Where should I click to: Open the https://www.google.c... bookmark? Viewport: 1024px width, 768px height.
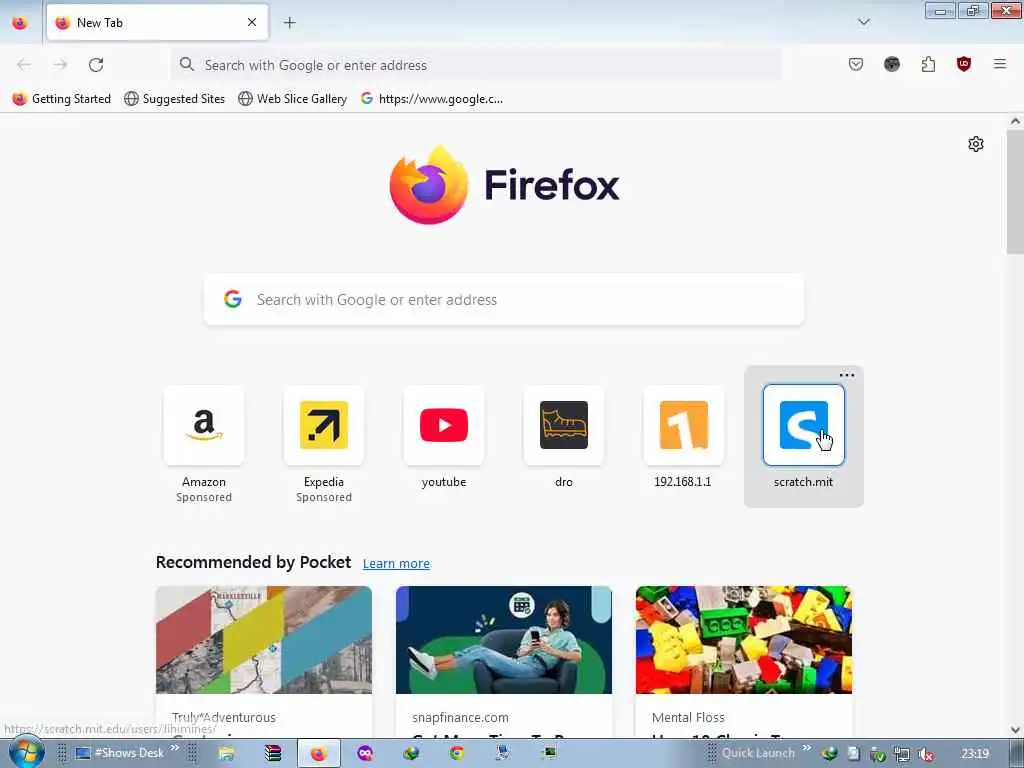432,99
